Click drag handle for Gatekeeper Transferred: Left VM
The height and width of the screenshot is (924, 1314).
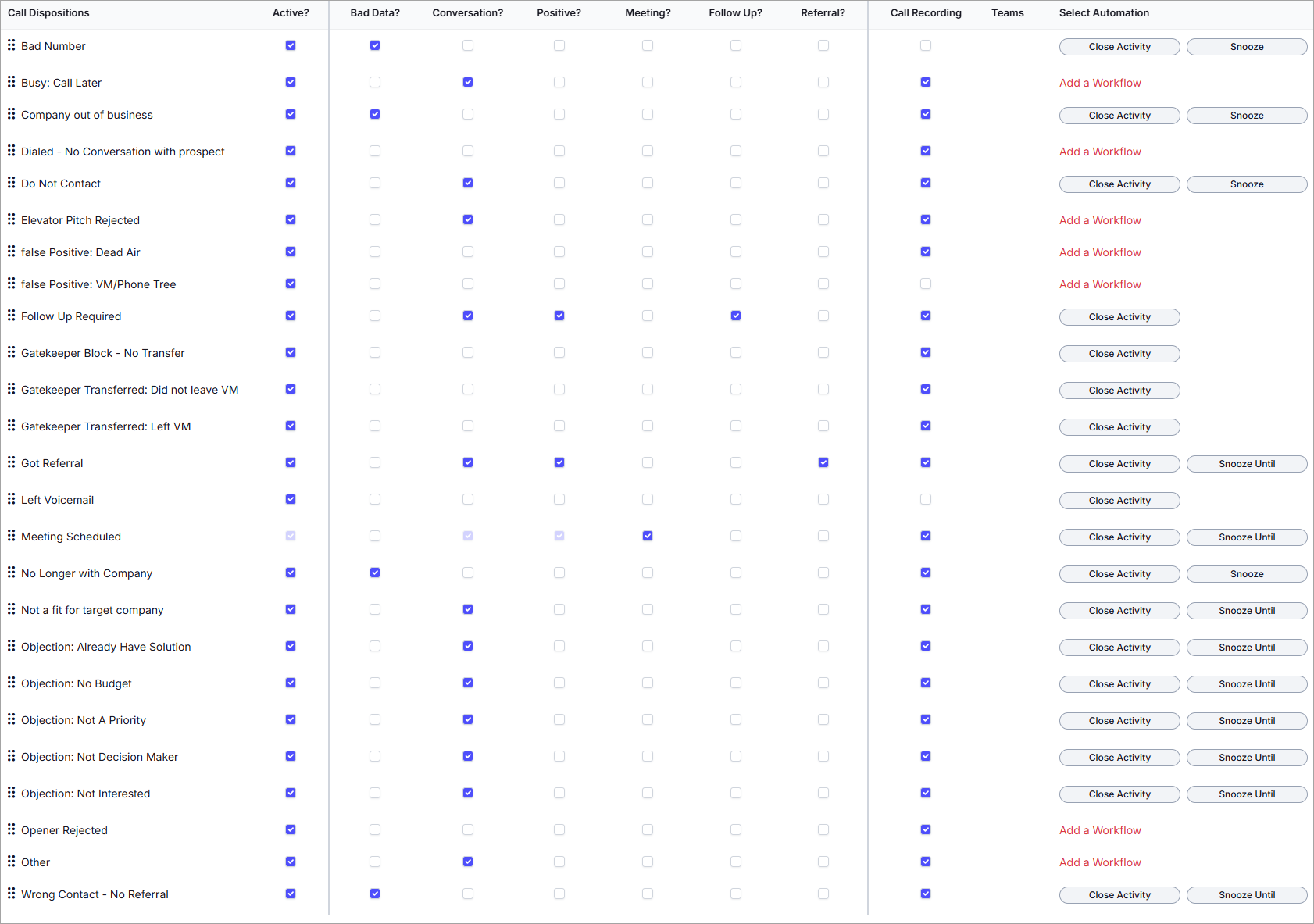tap(11, 426)
